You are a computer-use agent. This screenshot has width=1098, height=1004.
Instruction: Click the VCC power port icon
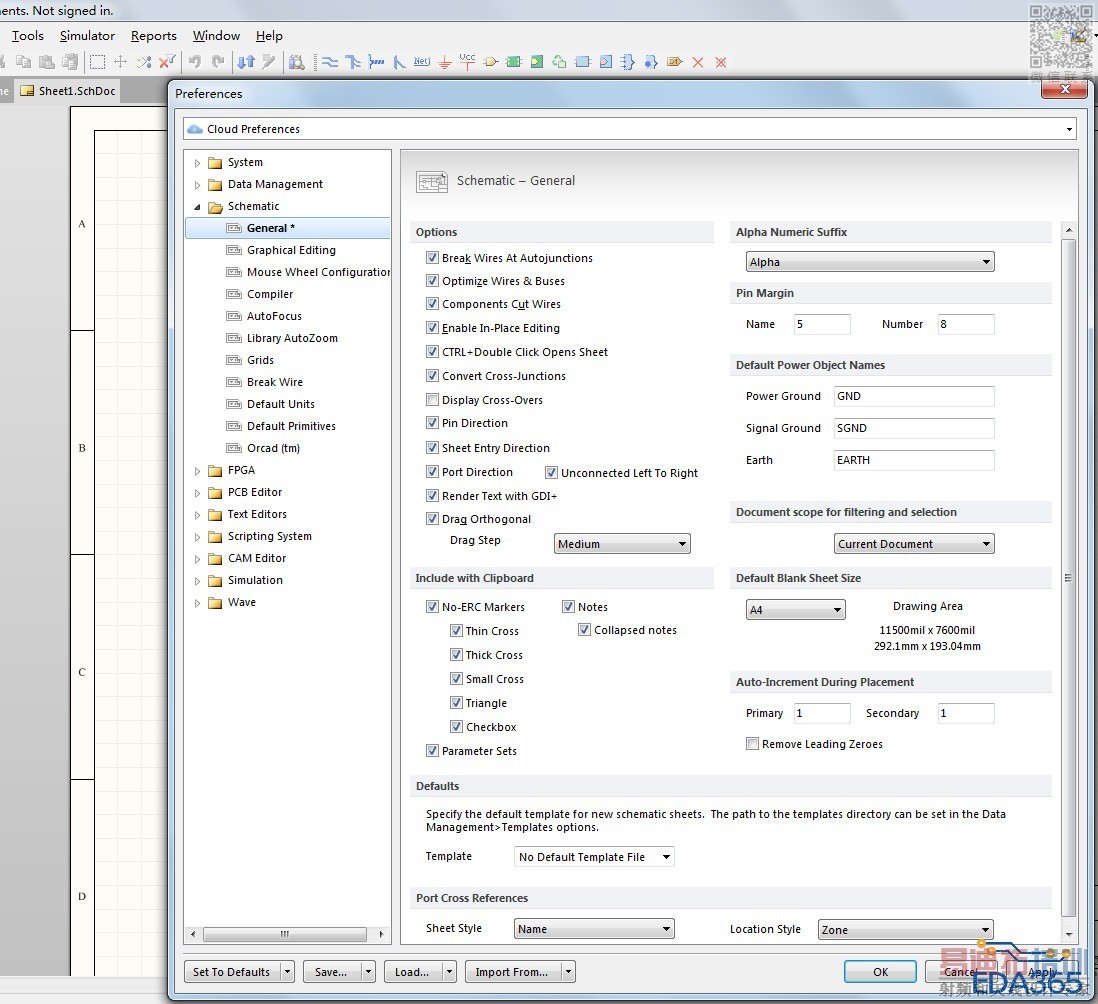point(467,62)
